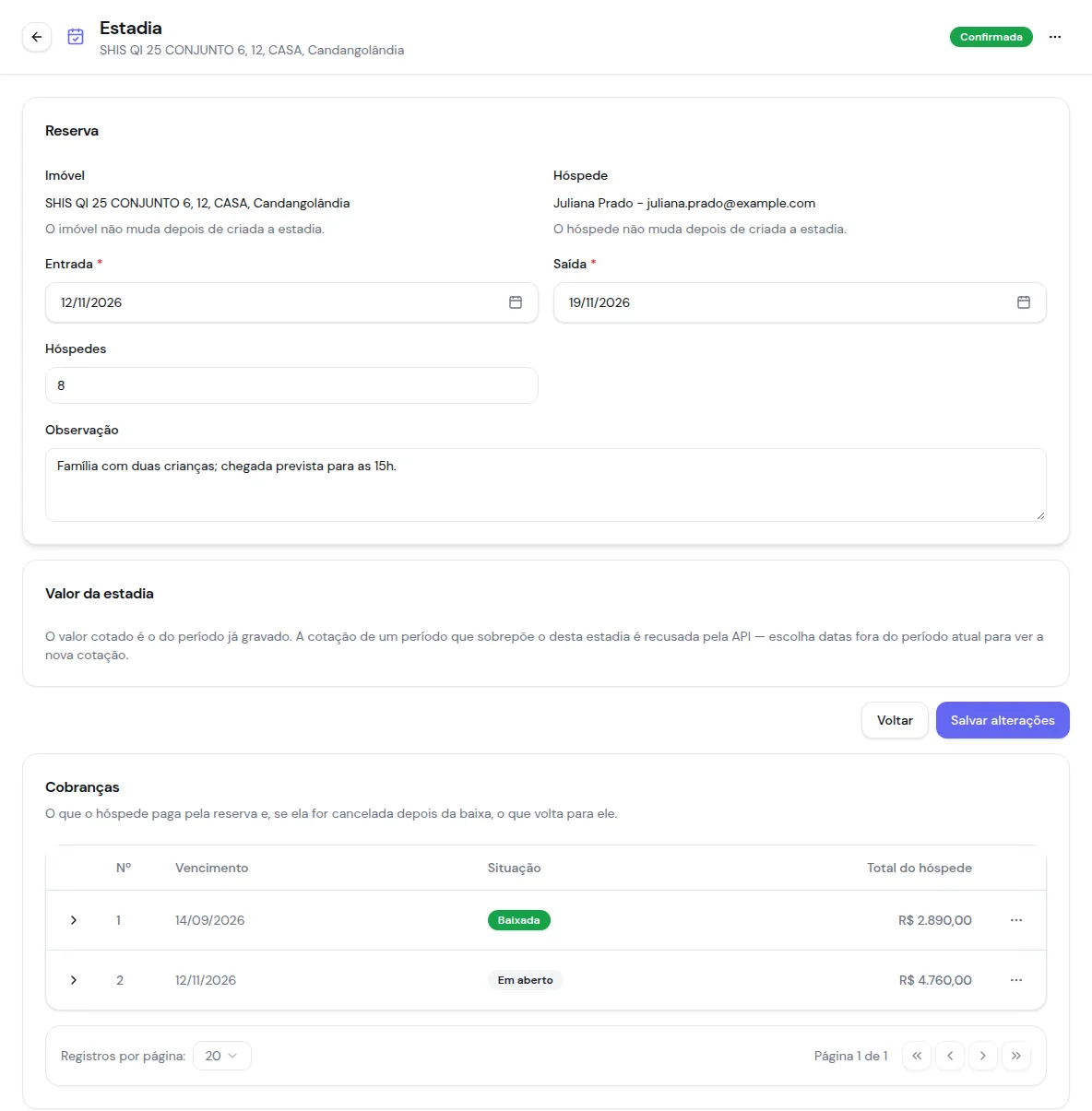Click the Observação text area
This screenshot has width=1092, height=1111.
546,485
